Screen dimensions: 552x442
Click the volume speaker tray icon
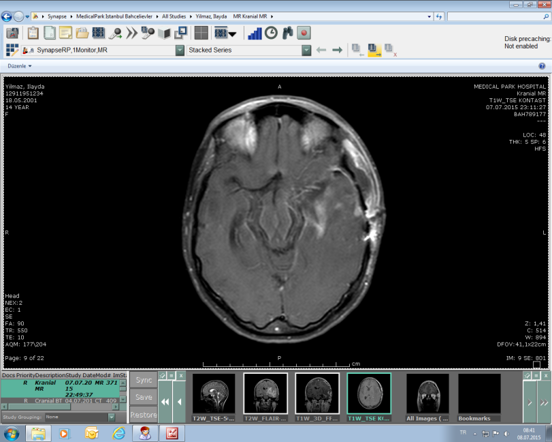tap(506, 434)
